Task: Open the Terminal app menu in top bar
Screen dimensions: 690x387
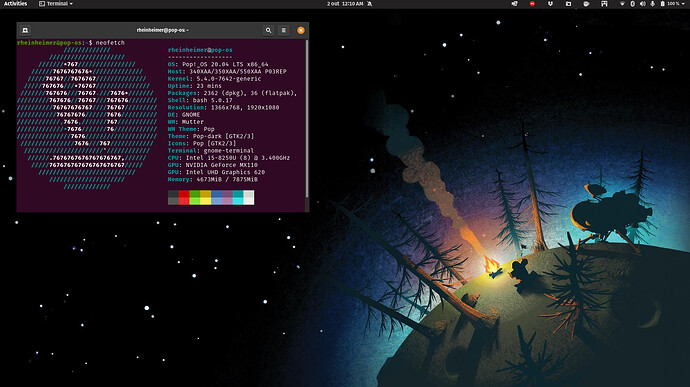Action: (56, 4)
